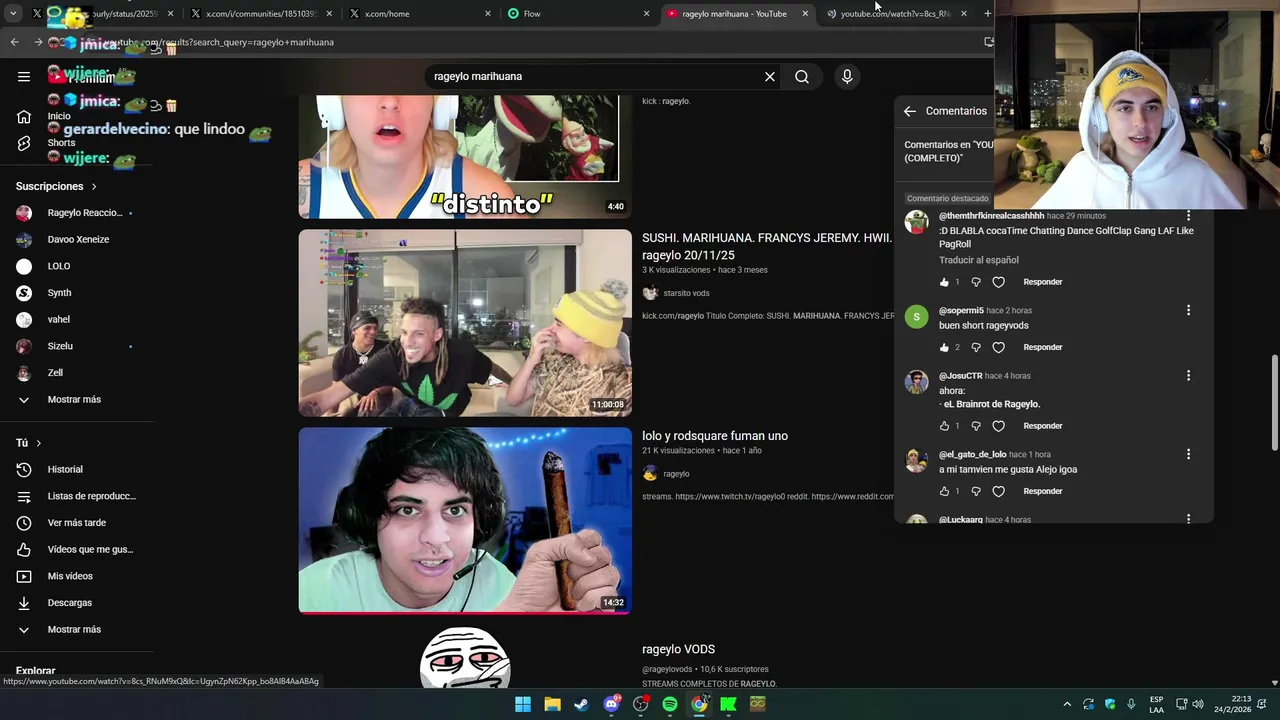Click browser back arrow
1280x720 pixels.
(14, 42)
